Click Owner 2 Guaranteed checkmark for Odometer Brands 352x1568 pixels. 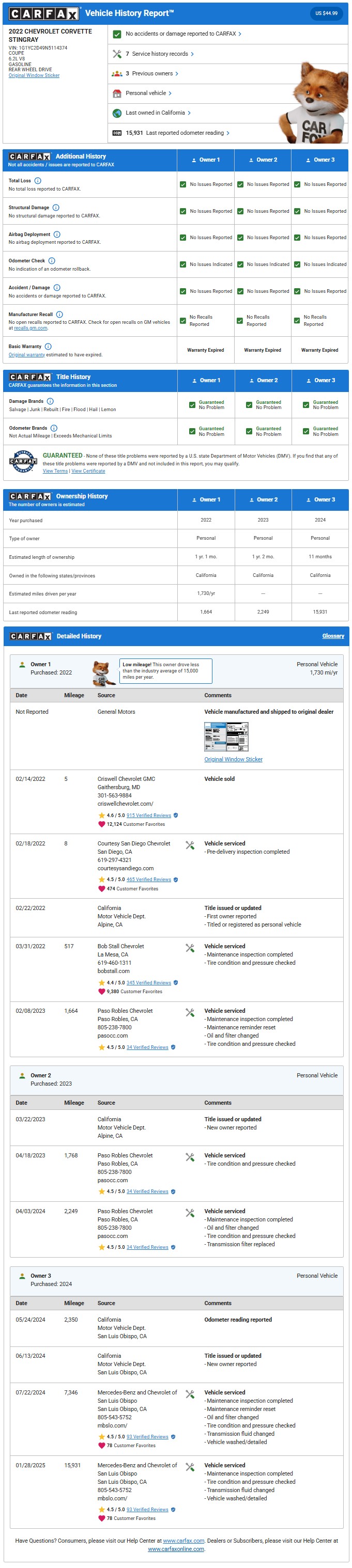(x=249, y=431)
